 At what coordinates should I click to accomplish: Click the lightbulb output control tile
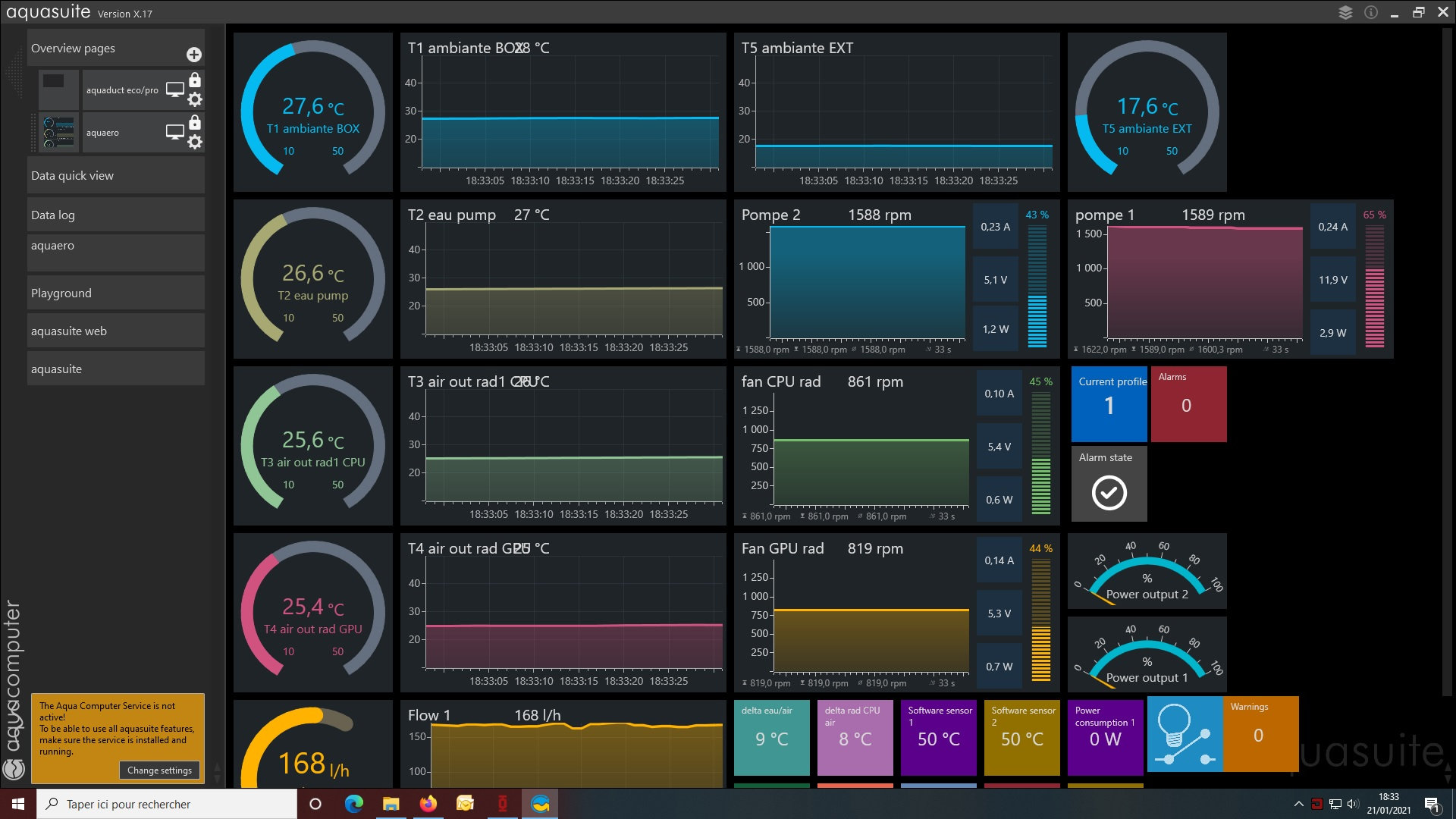[1185, 734]
